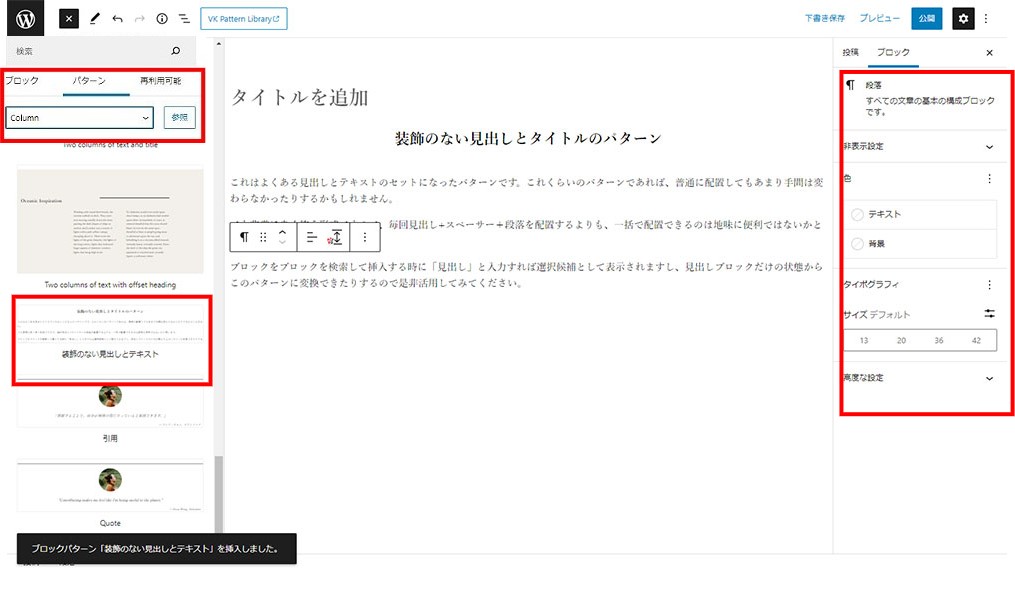Open the Column pattern category dropdown
This screenshot has height=589, width=1015.
[x=80, y=118]
